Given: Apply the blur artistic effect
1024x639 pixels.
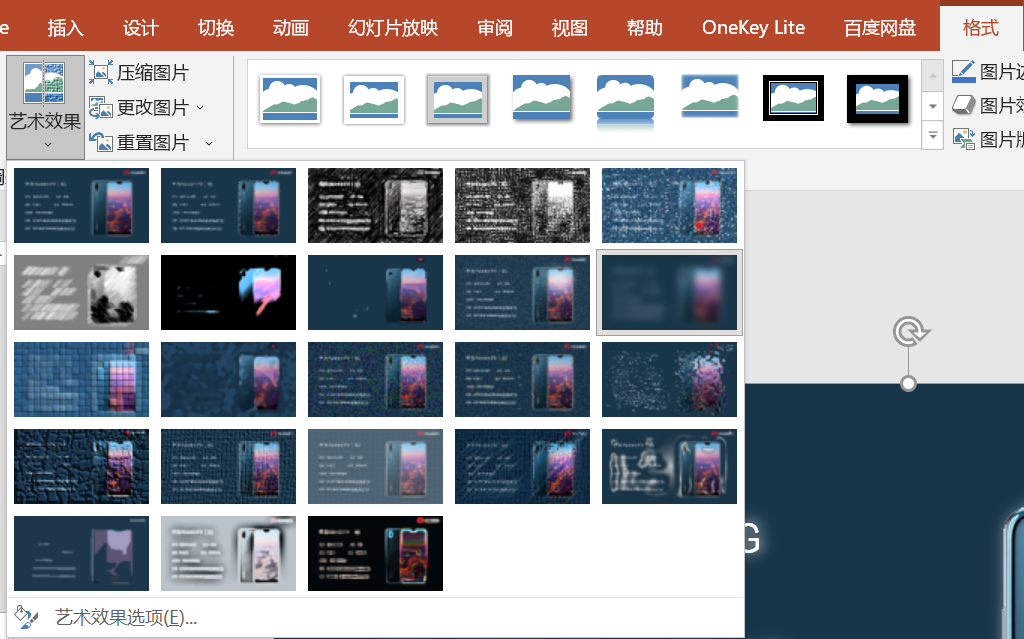Looking at the screenshot, I should (669, 292).
